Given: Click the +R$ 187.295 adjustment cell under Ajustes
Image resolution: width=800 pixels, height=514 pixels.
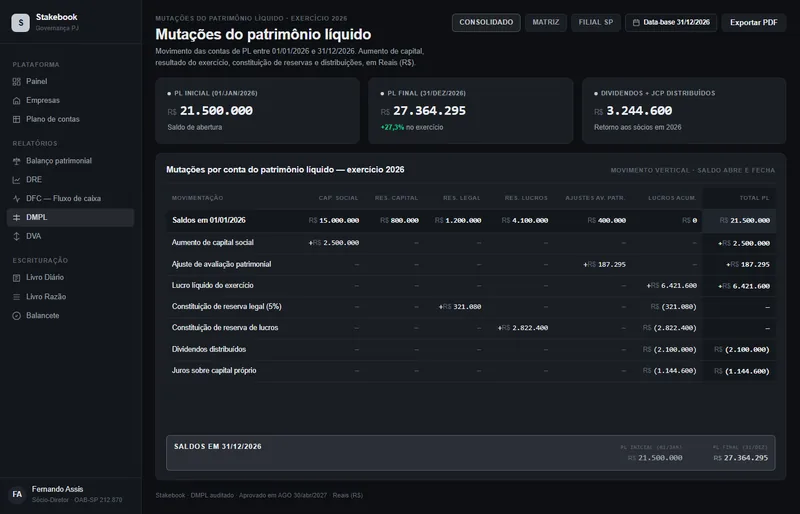Looking at the screenshot, I should (x=605, y=264).
